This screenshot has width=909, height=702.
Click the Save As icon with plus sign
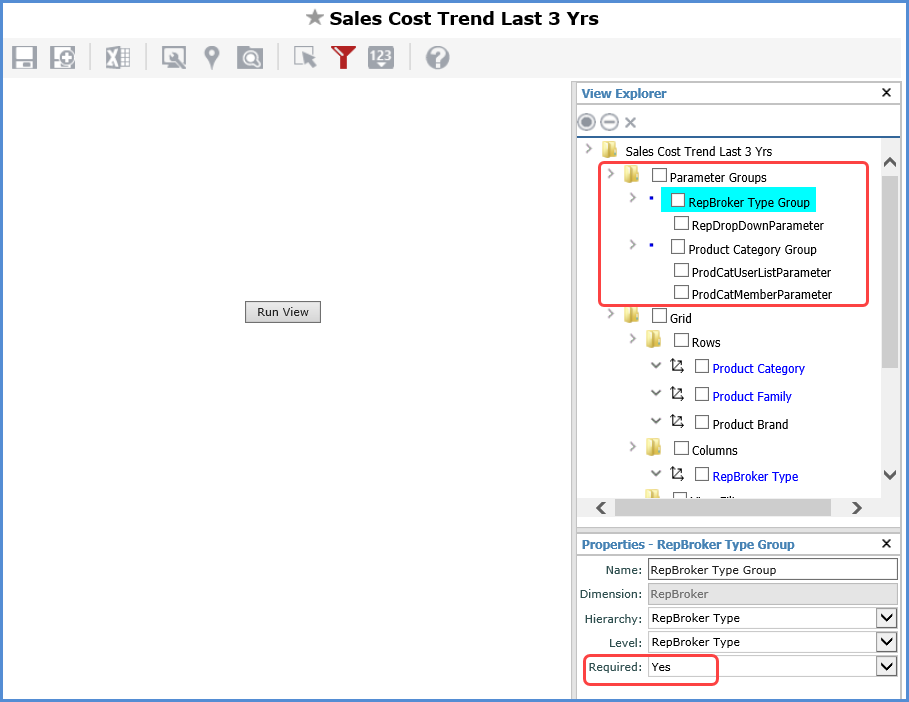[63, 57]
